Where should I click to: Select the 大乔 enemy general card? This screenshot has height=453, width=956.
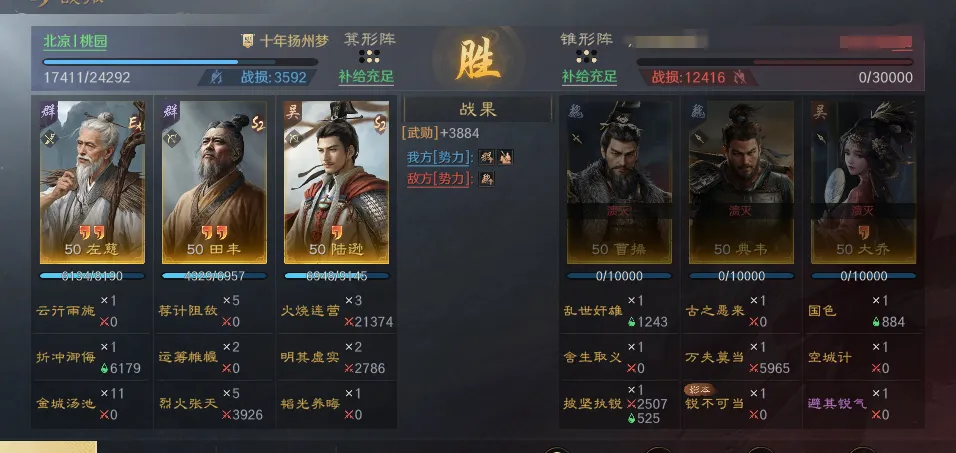click(863, 182)
